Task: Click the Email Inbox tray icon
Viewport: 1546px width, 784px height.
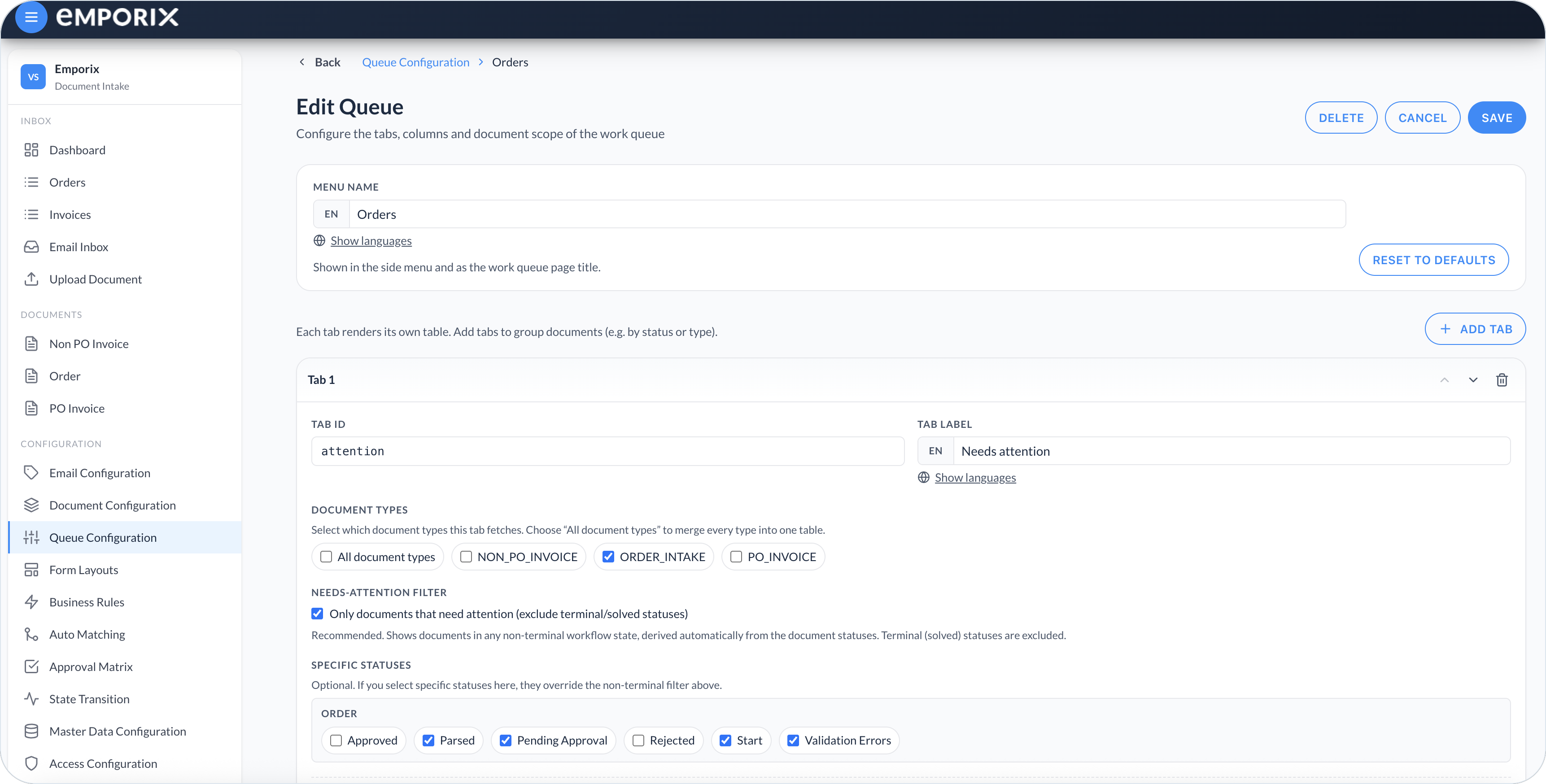Action: [x=31, y=247]
